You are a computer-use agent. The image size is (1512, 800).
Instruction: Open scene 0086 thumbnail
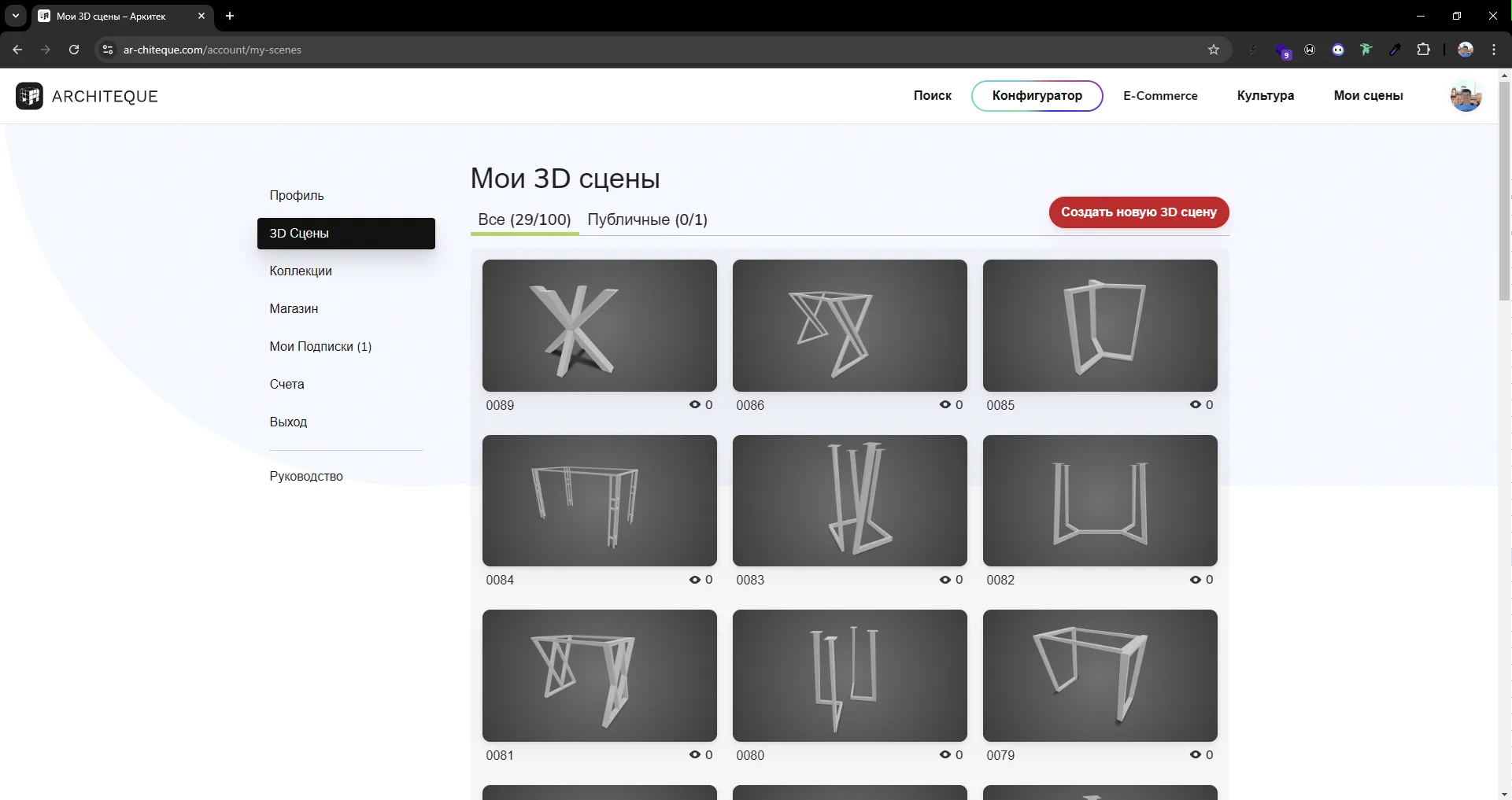[849, 326]
